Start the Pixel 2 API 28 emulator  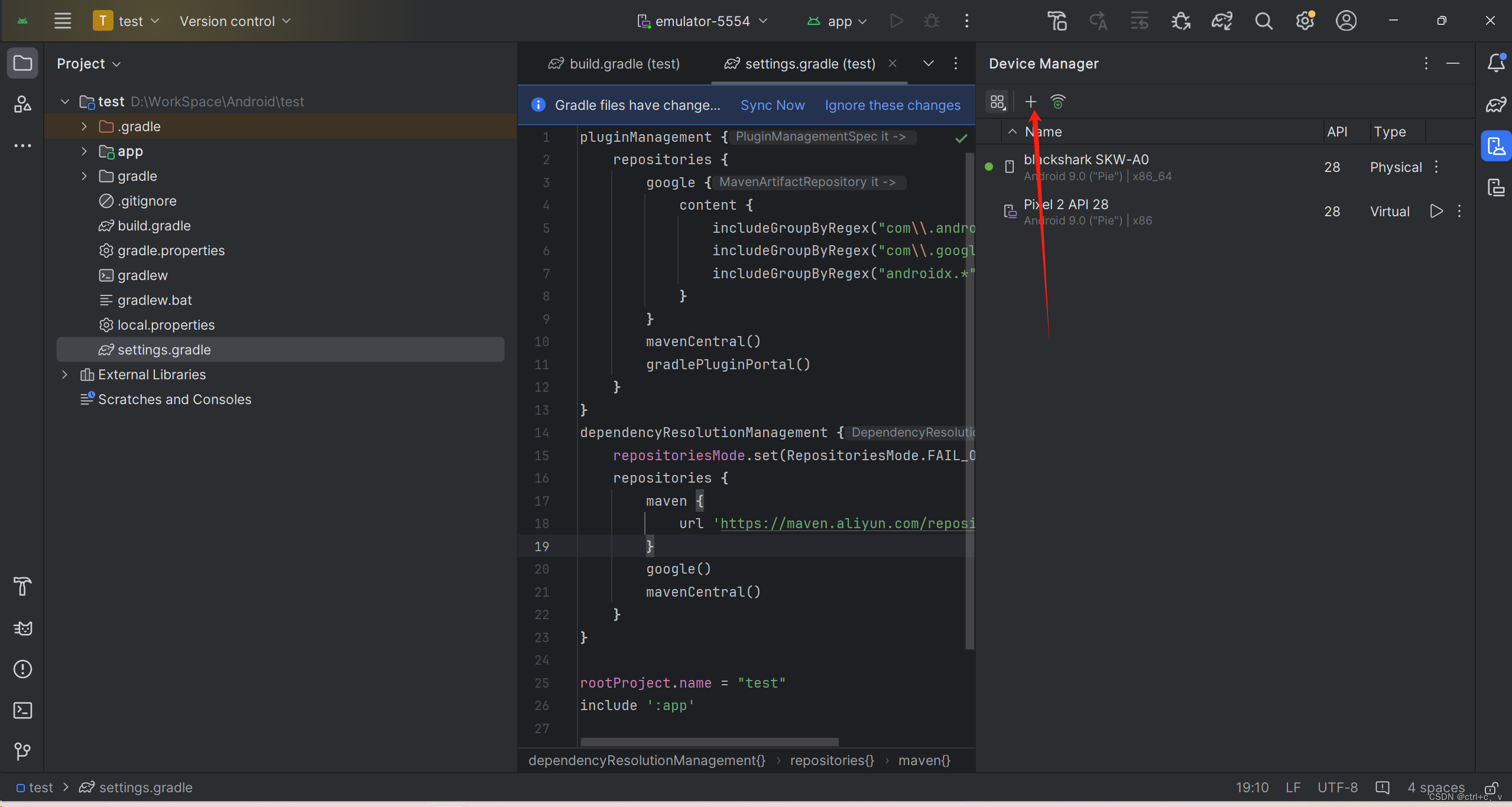click(1436, 211)
